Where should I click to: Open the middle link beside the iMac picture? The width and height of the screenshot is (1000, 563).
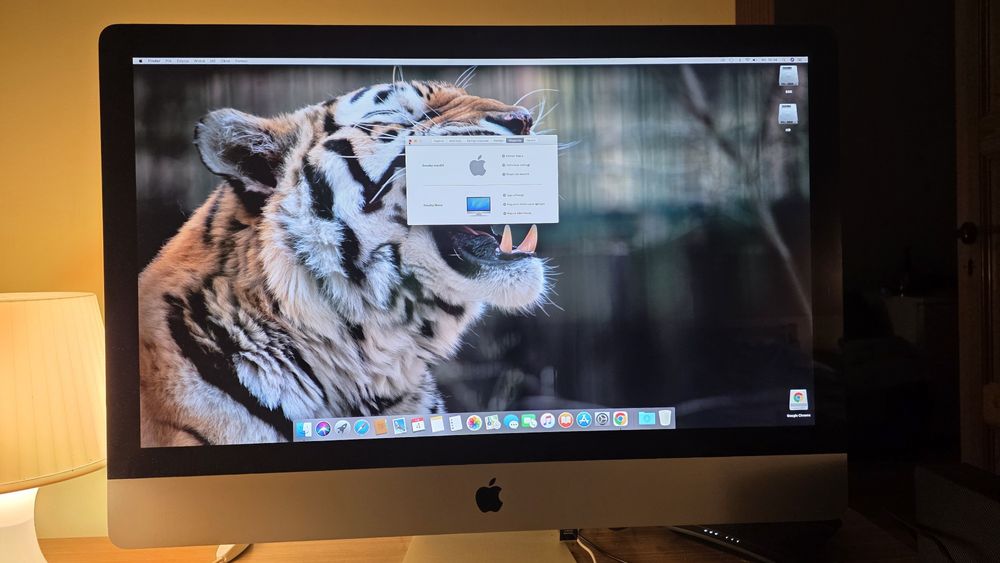pyautogui.click(x=524, y=204)
